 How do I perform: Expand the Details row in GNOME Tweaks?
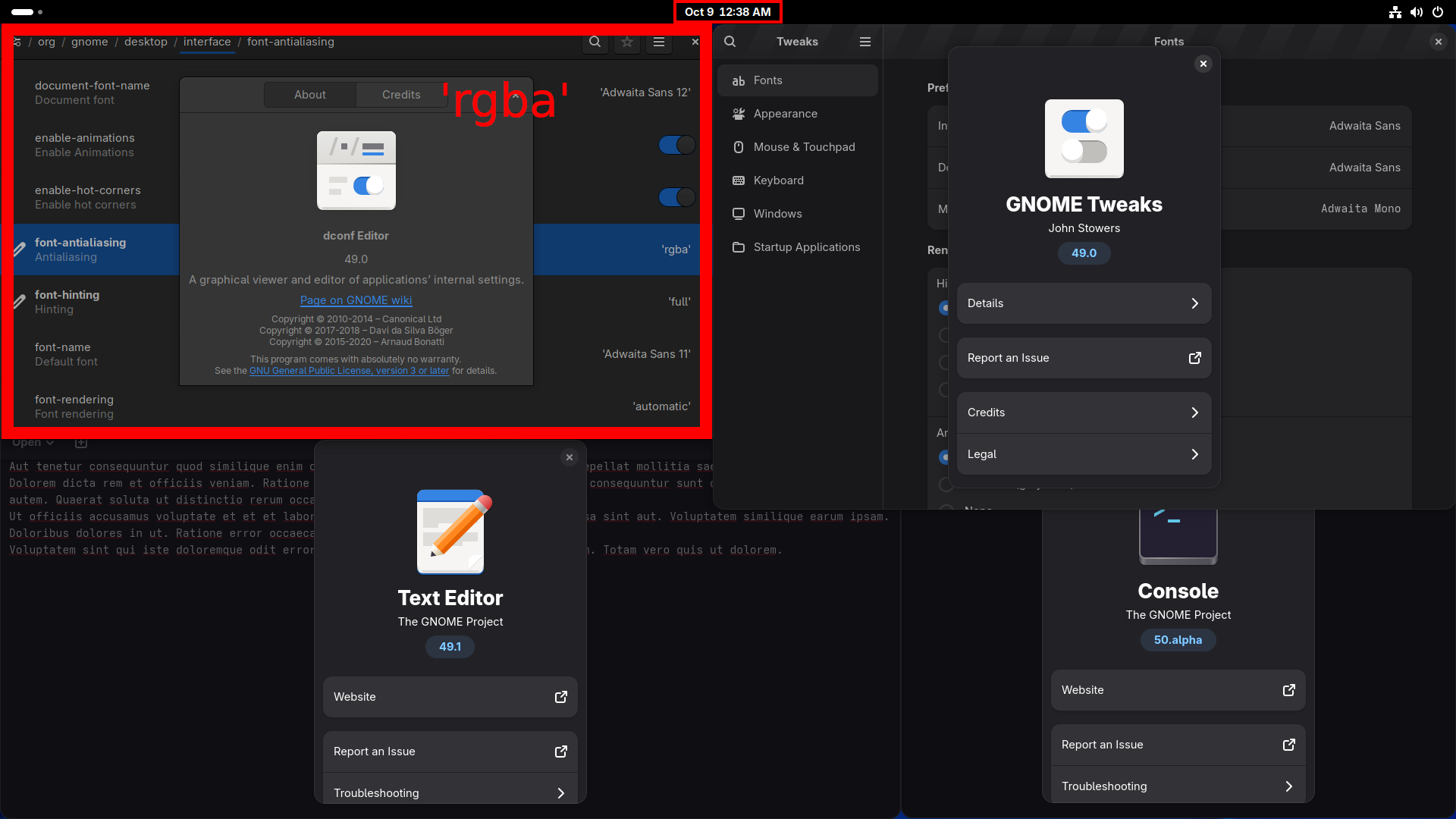click(1084, 303)
